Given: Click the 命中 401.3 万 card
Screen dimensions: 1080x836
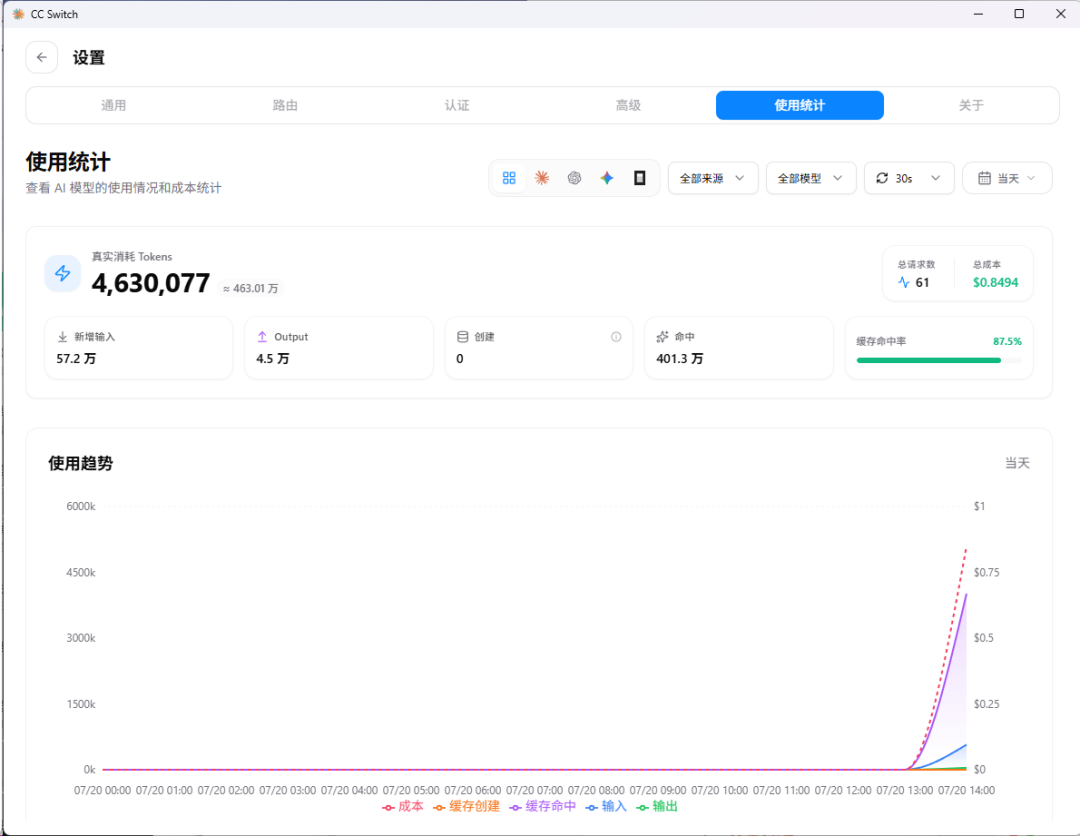Looking at the screenshot, I should pos(739,348).
